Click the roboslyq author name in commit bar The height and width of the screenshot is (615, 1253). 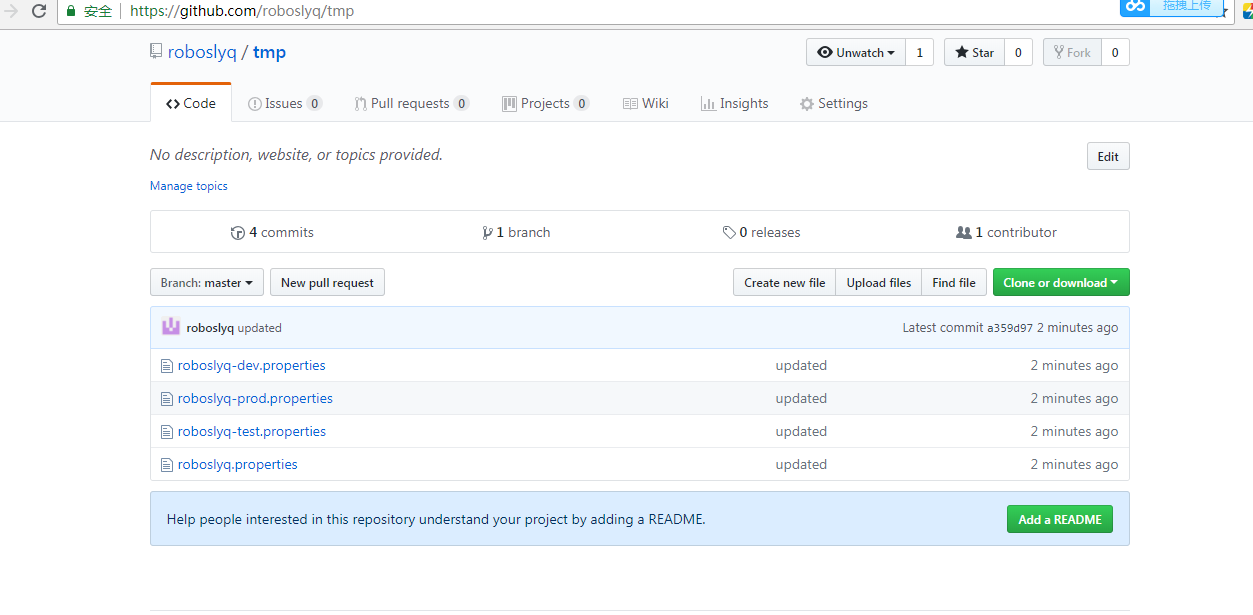(x=210, y=328)
